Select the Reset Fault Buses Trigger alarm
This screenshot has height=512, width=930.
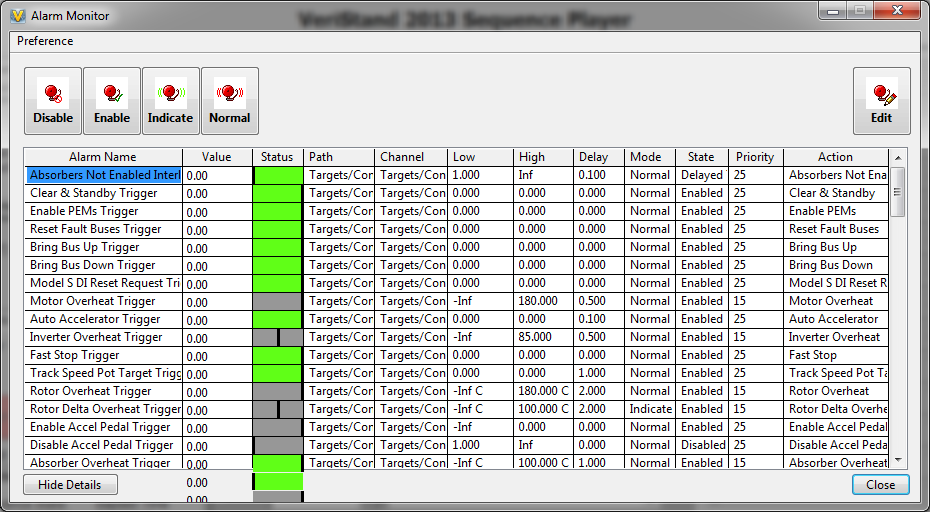coord(104,229)
